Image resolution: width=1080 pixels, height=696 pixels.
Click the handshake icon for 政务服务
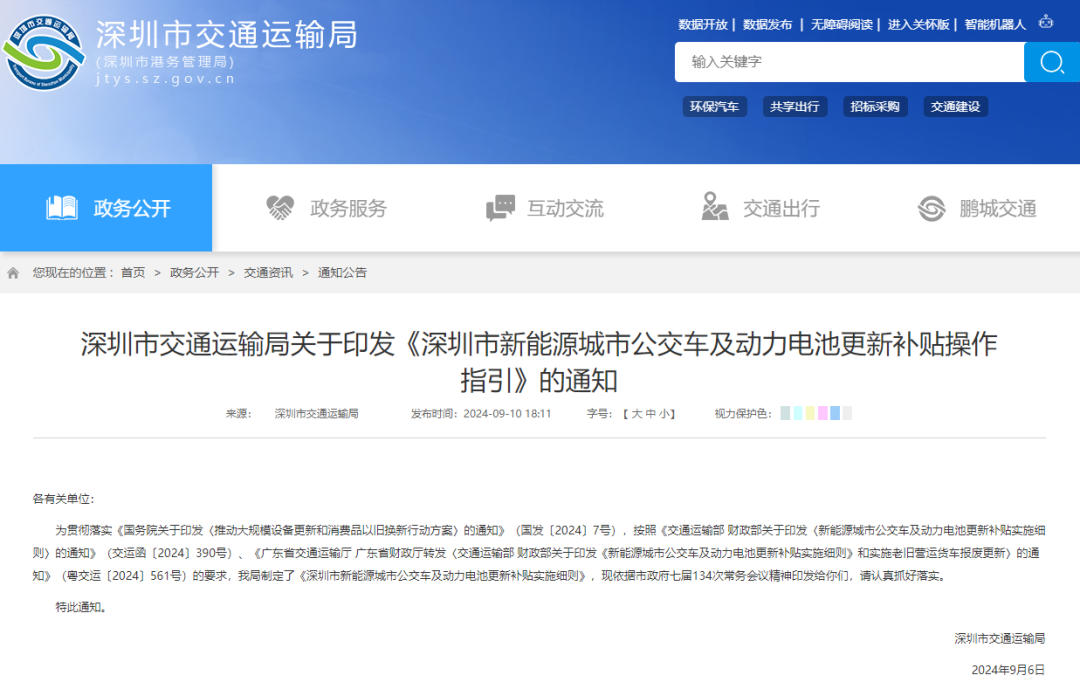coord(280,207)
